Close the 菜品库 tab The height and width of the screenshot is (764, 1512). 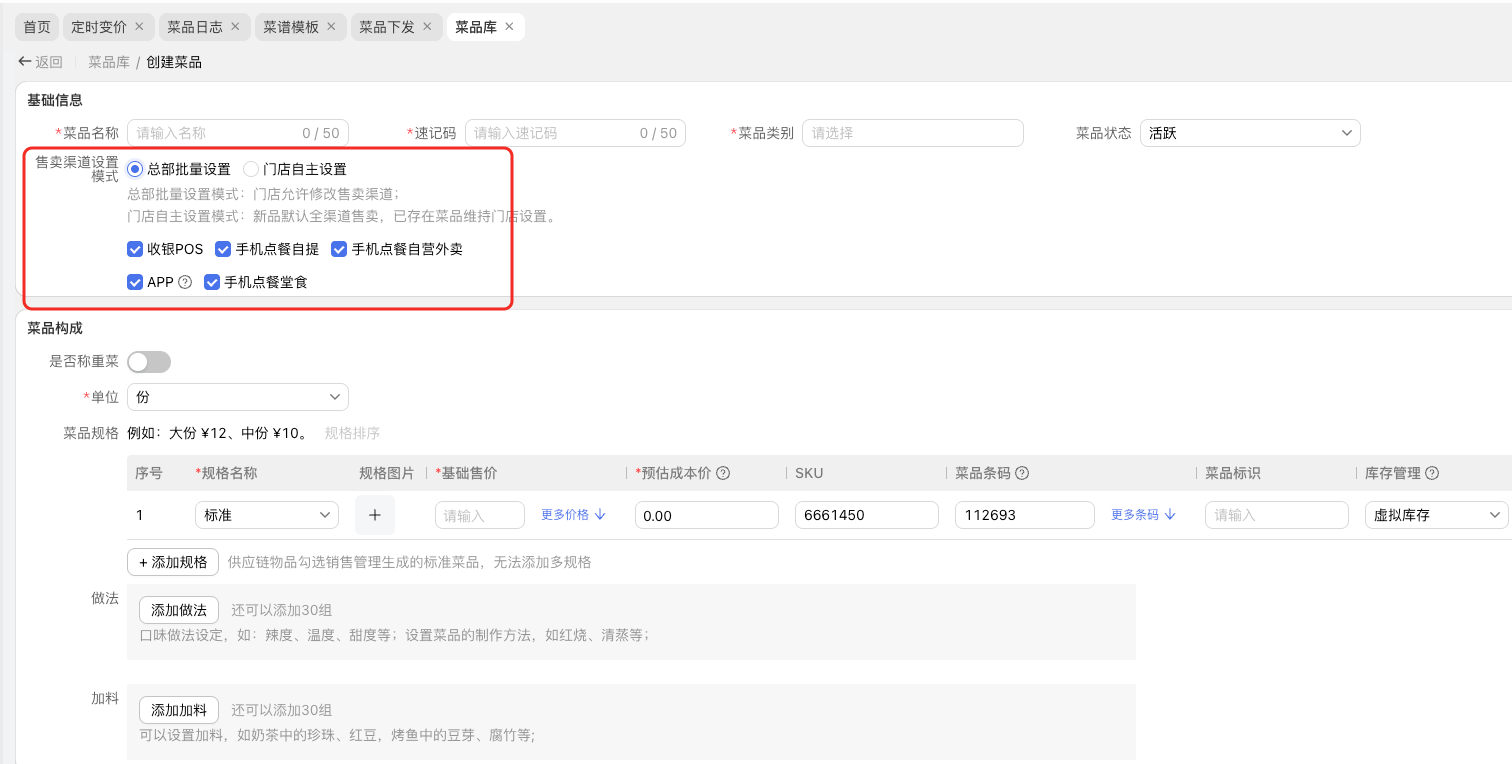[509, 27]
